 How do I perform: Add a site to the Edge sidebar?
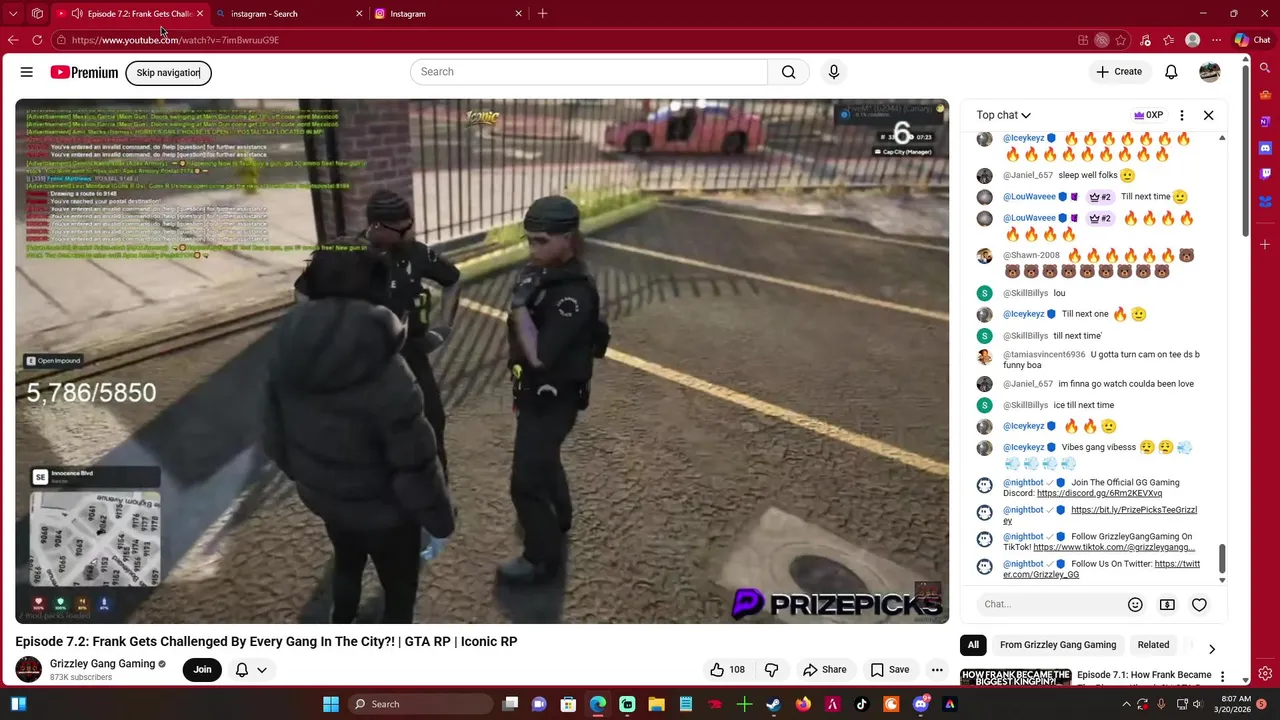(x=1265, y=244)
